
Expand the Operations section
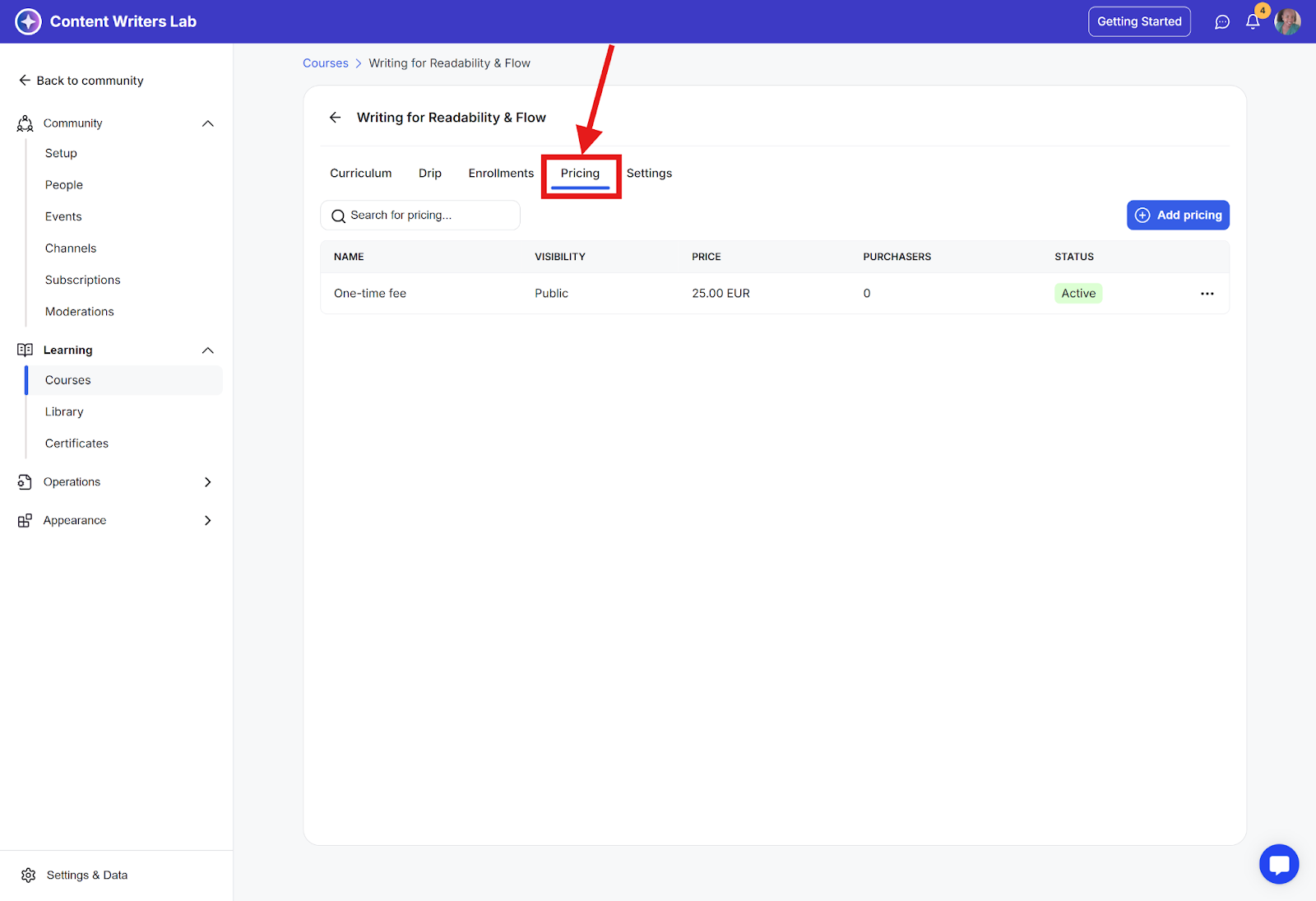click(208, 482)
